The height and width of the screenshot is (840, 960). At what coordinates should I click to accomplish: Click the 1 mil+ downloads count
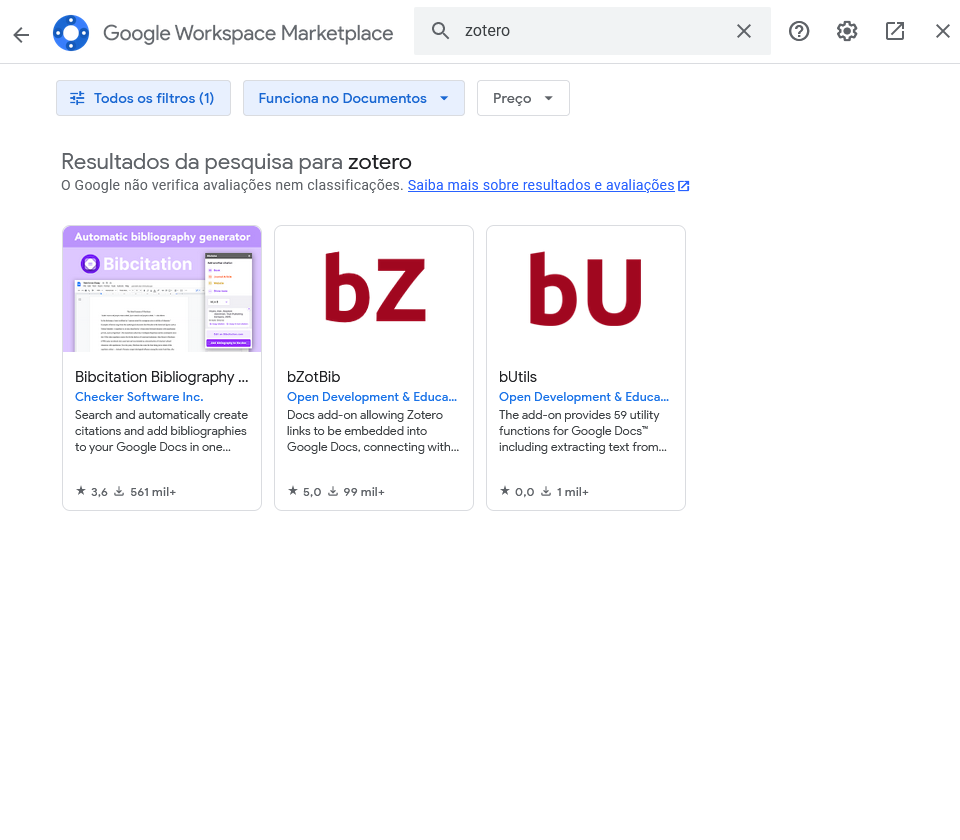click(x=564, y=492)
